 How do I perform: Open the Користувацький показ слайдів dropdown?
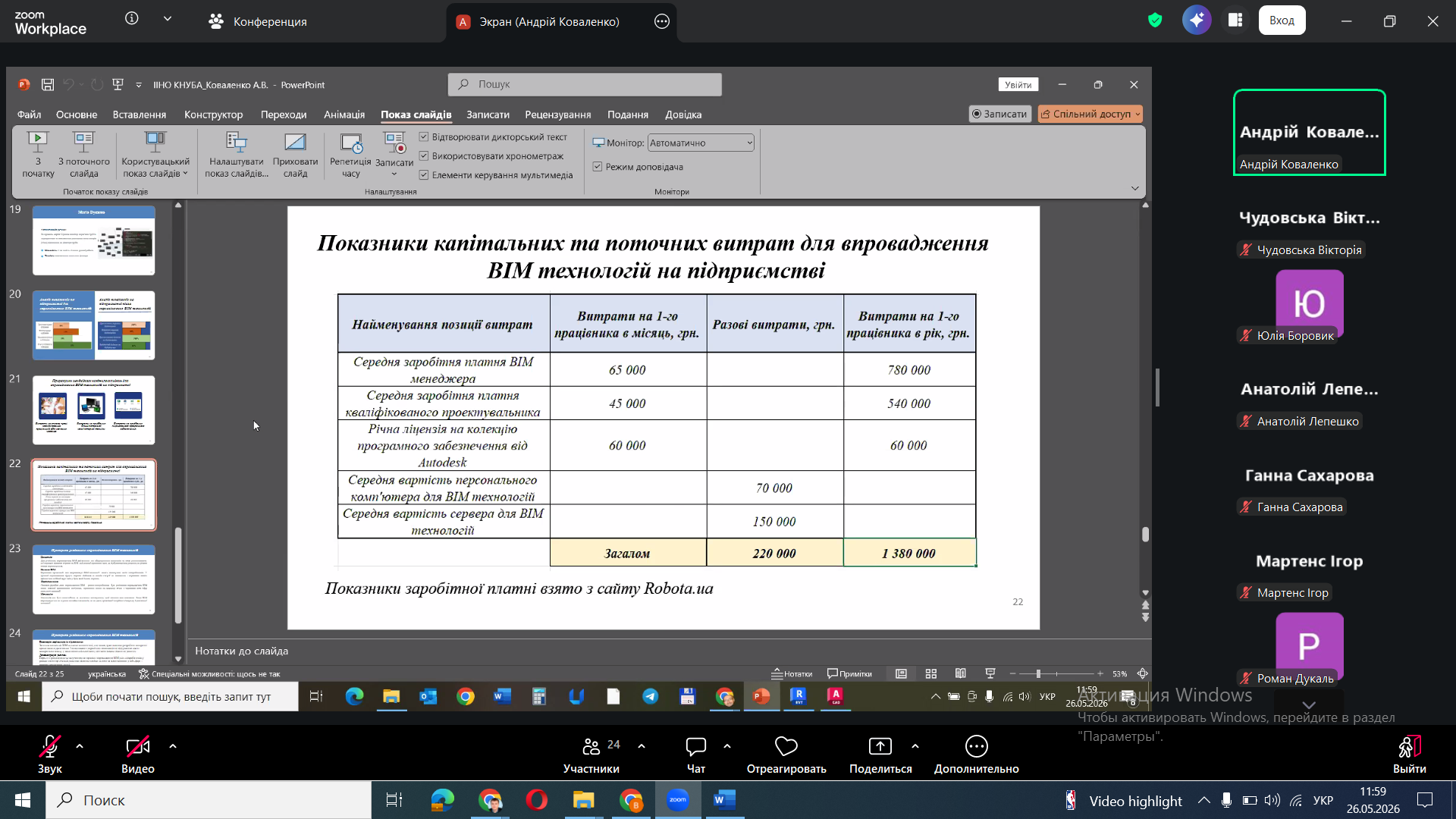(155, 155)
